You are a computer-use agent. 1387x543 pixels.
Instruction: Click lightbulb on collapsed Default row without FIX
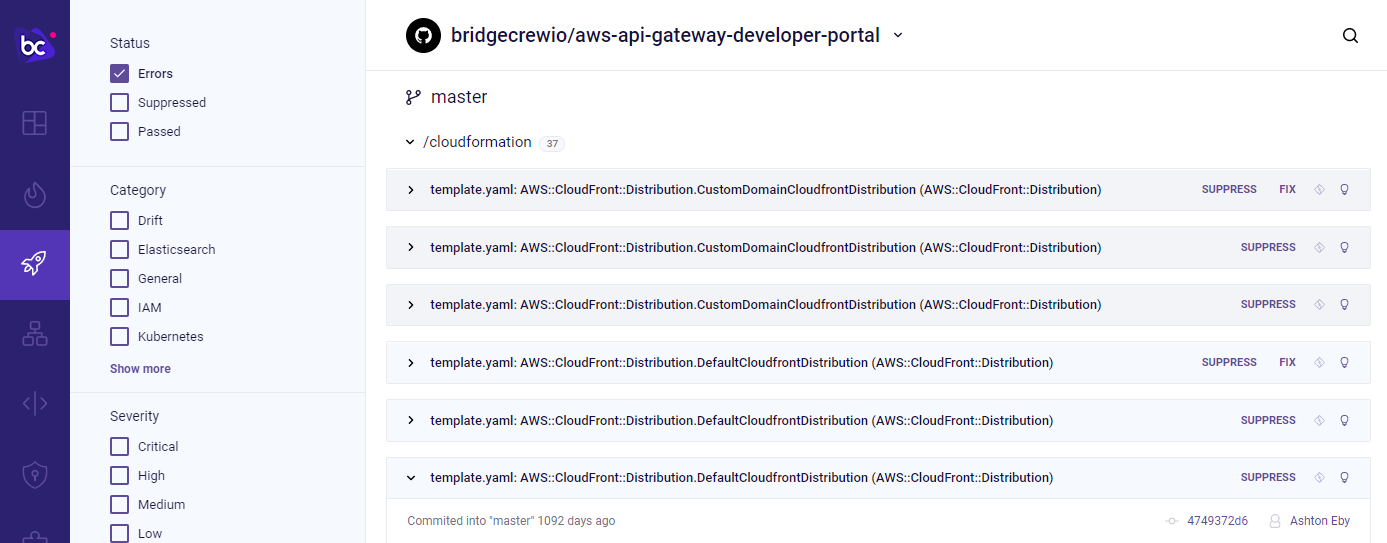click(x=1344, y=420)
